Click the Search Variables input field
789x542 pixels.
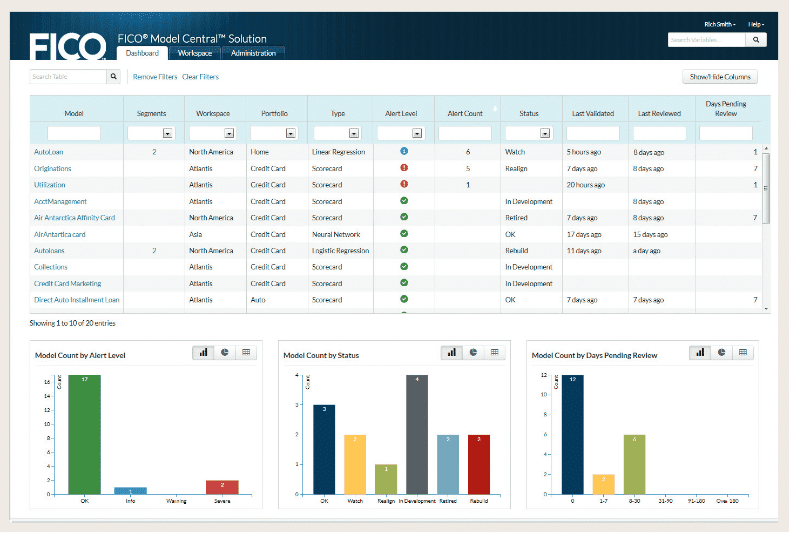coord(706,40)
